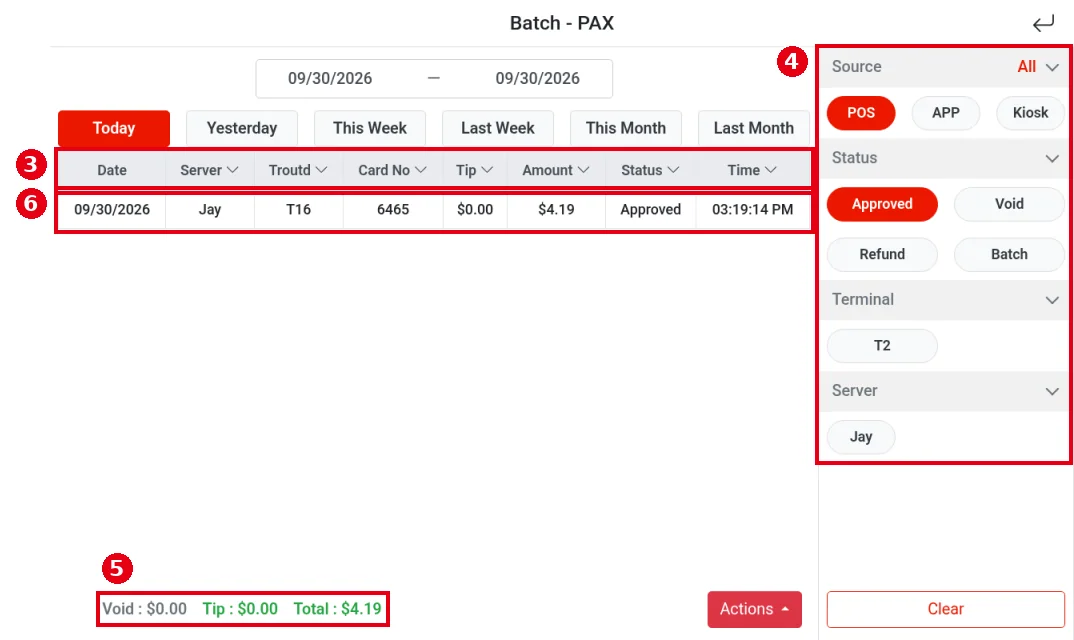Toggle the Void status filter

pos(1010,204)
